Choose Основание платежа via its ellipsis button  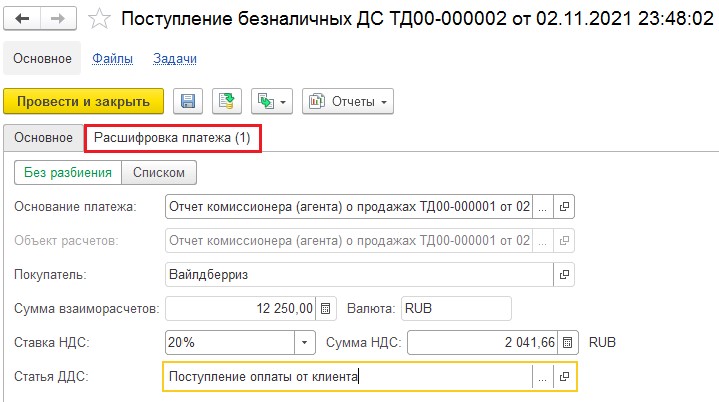(542, 207)
